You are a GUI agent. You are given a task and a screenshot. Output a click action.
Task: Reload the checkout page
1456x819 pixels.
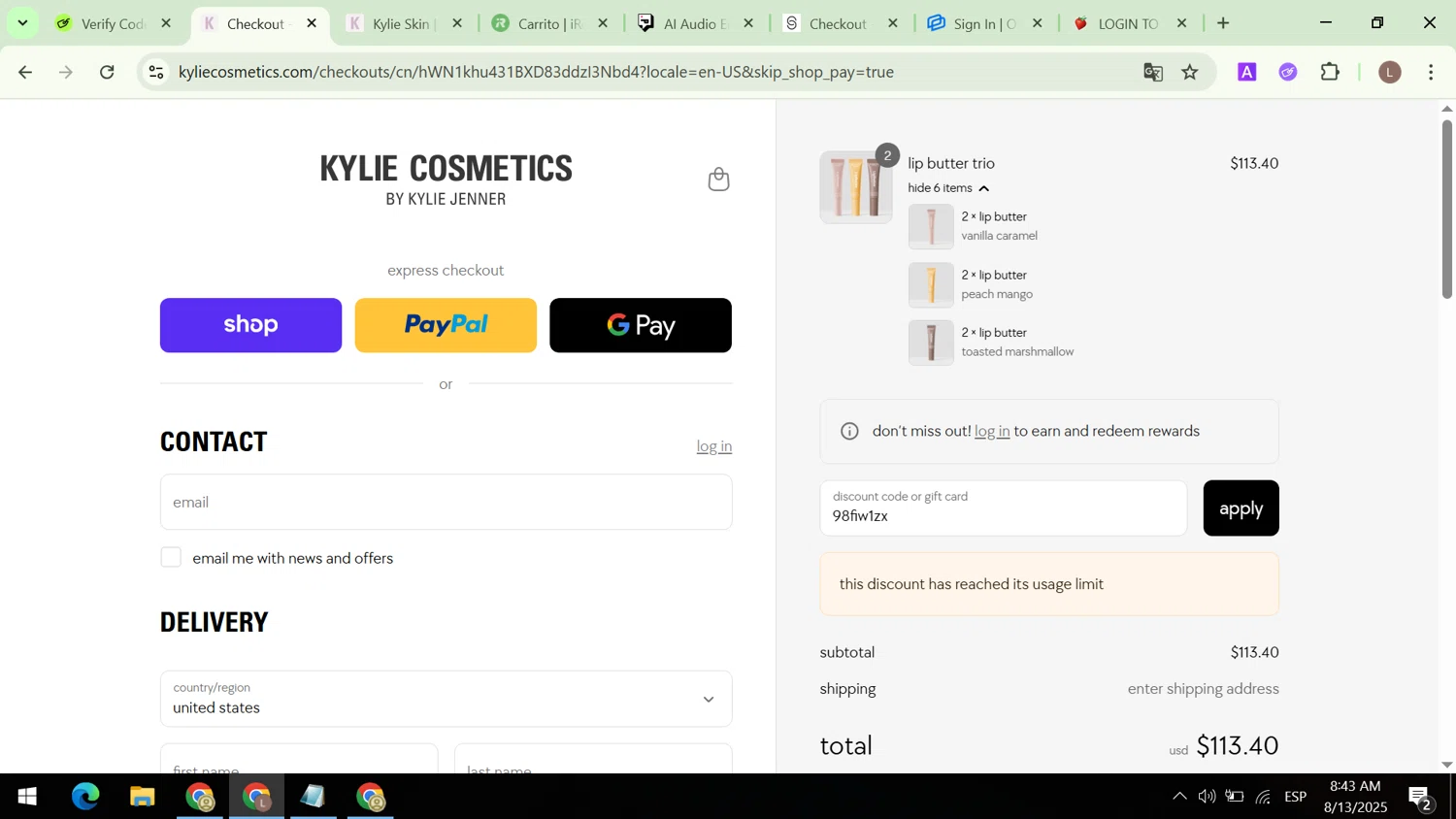(108, 72)
